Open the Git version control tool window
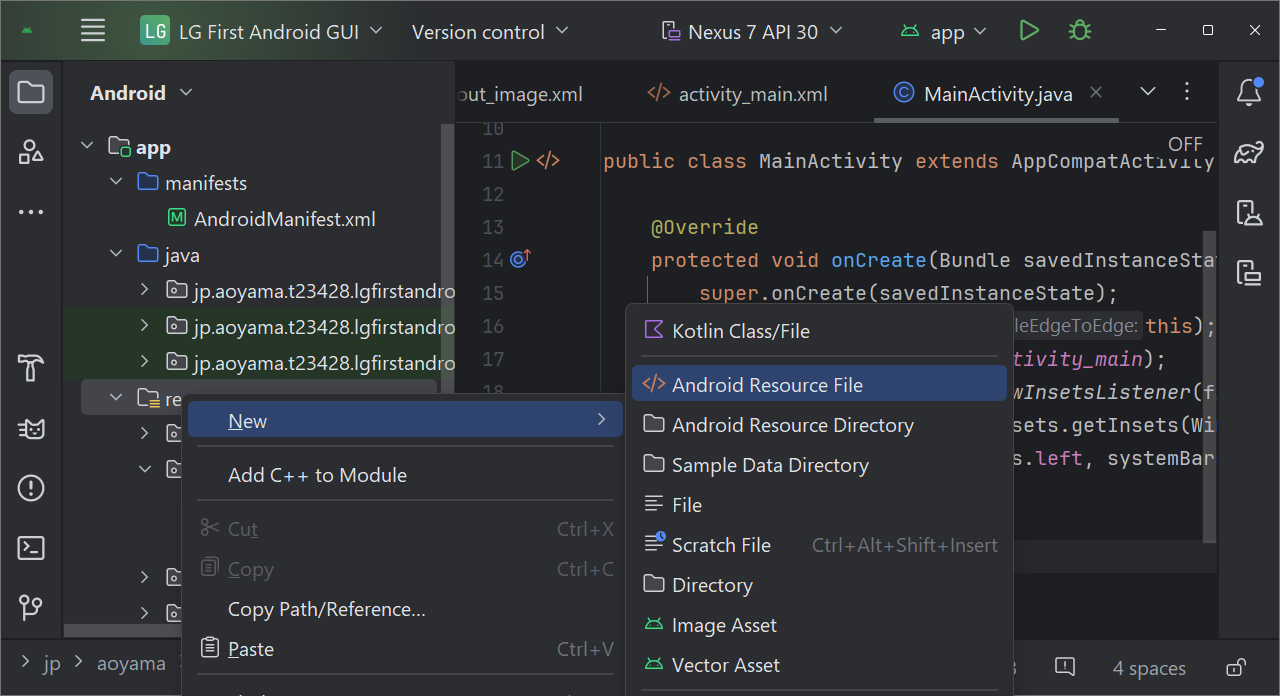1280x696 pixels. 31,607
